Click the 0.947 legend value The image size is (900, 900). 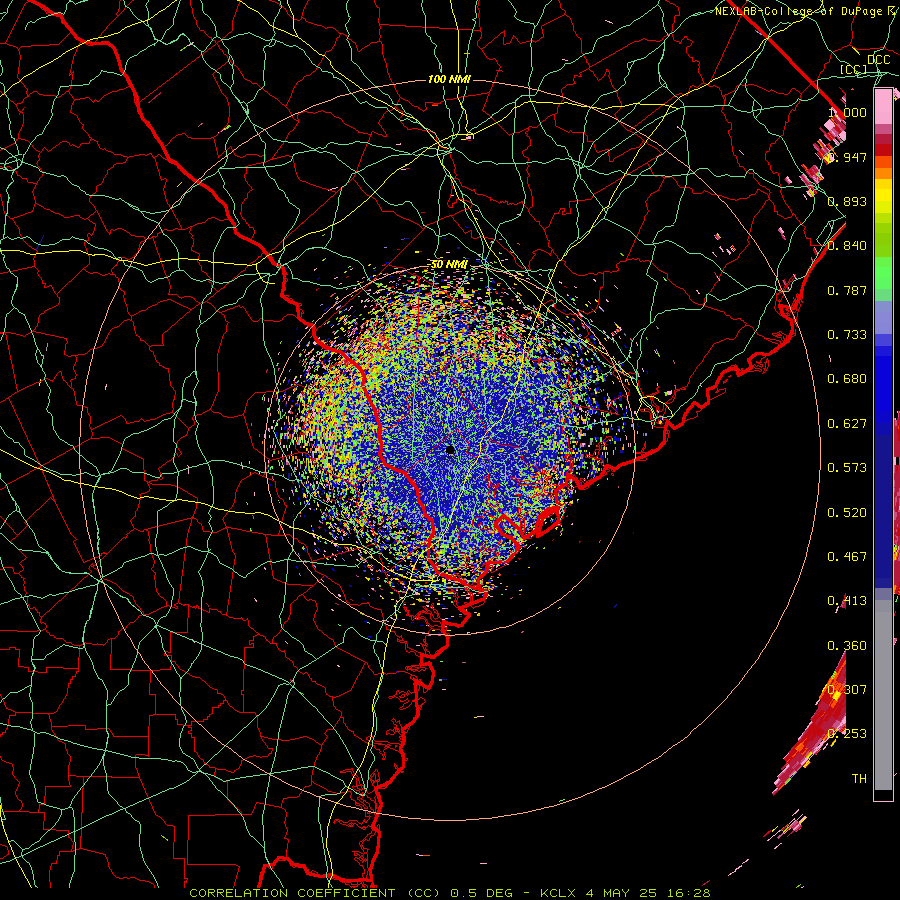point(847,157)
